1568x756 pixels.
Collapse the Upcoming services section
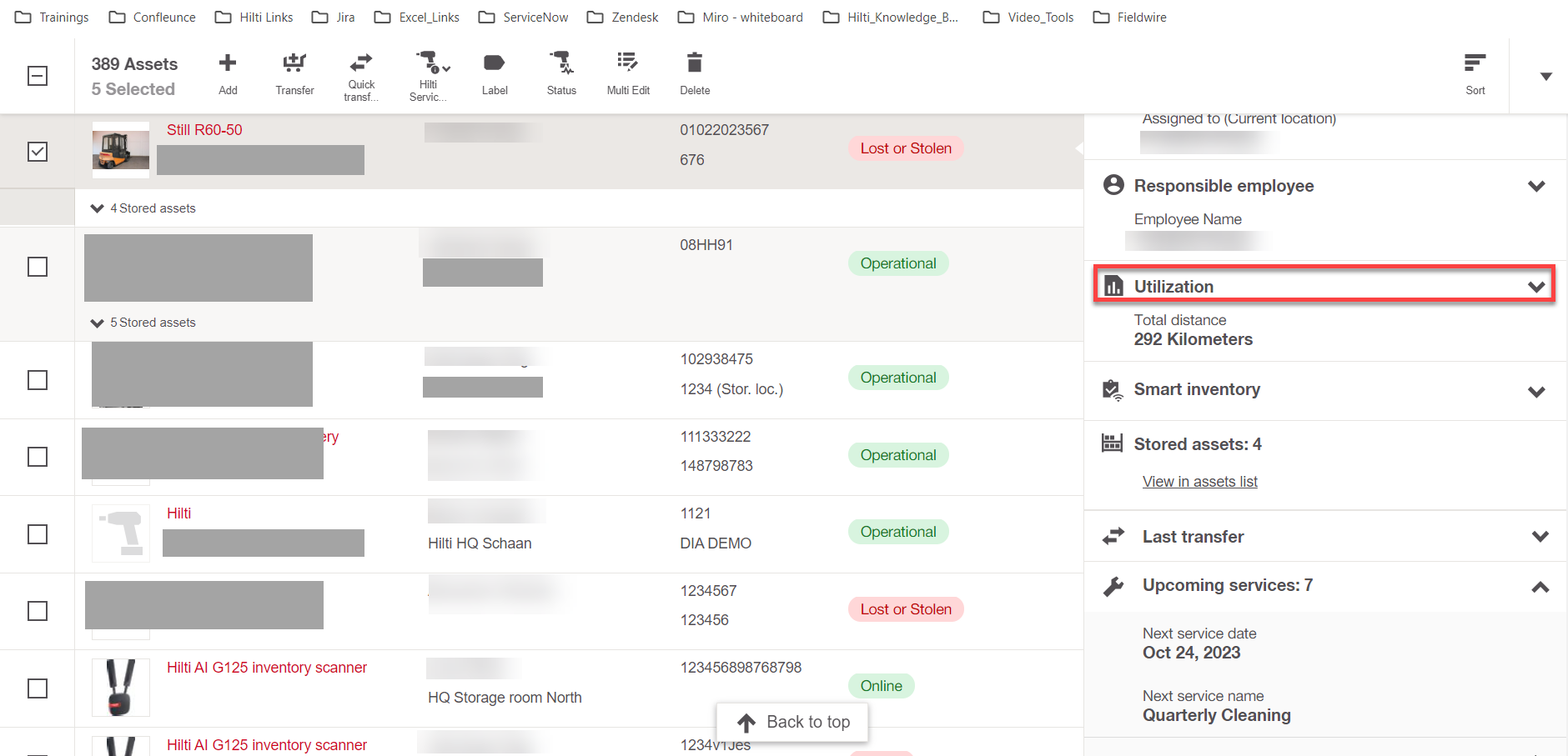[1540, 587]
